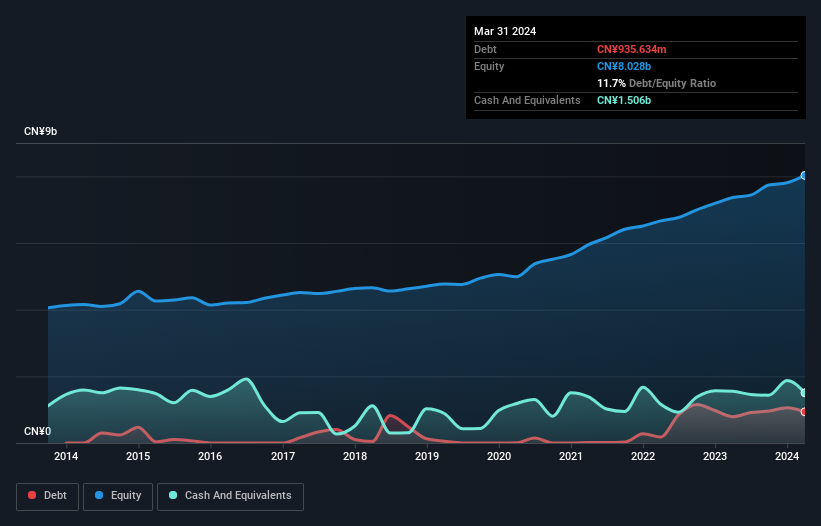Toggle Cash And Equivalents legend button
Image resolution: width=821 pixels, height=526 pixels.
pyautogui.click(x=230, y=496)
